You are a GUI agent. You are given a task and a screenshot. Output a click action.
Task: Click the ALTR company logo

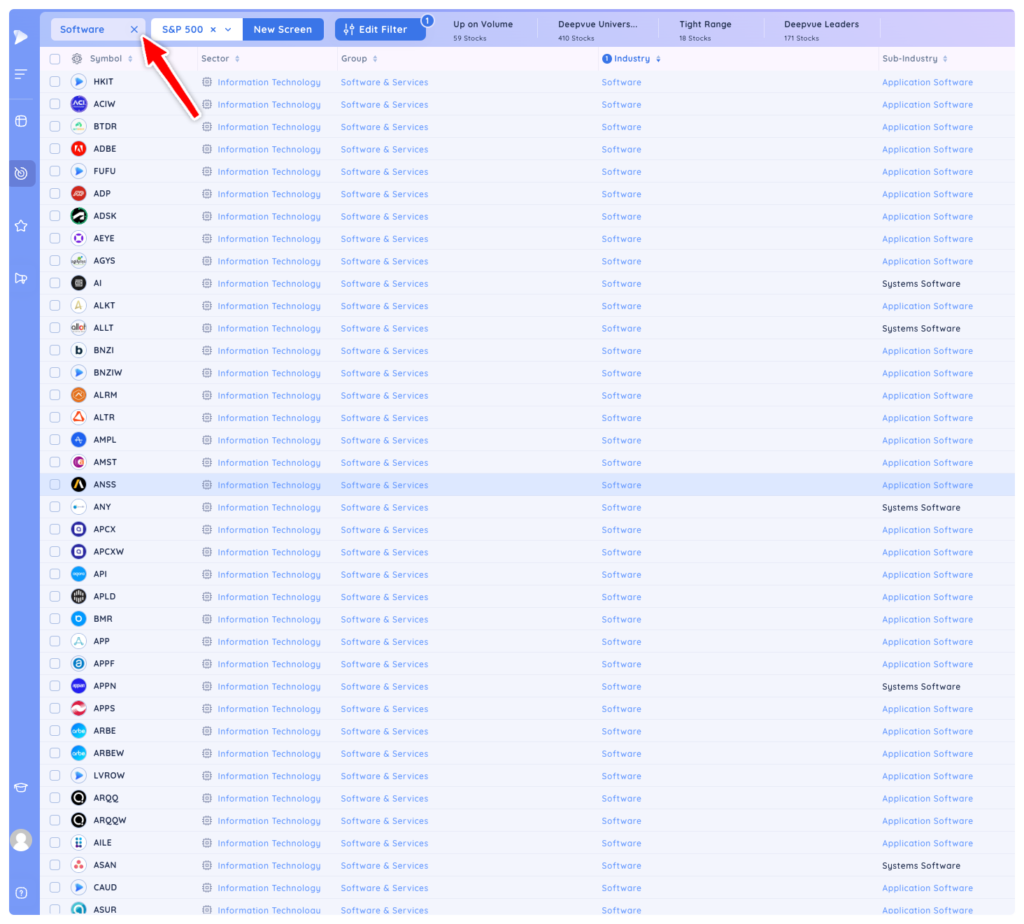coord(78,417)
